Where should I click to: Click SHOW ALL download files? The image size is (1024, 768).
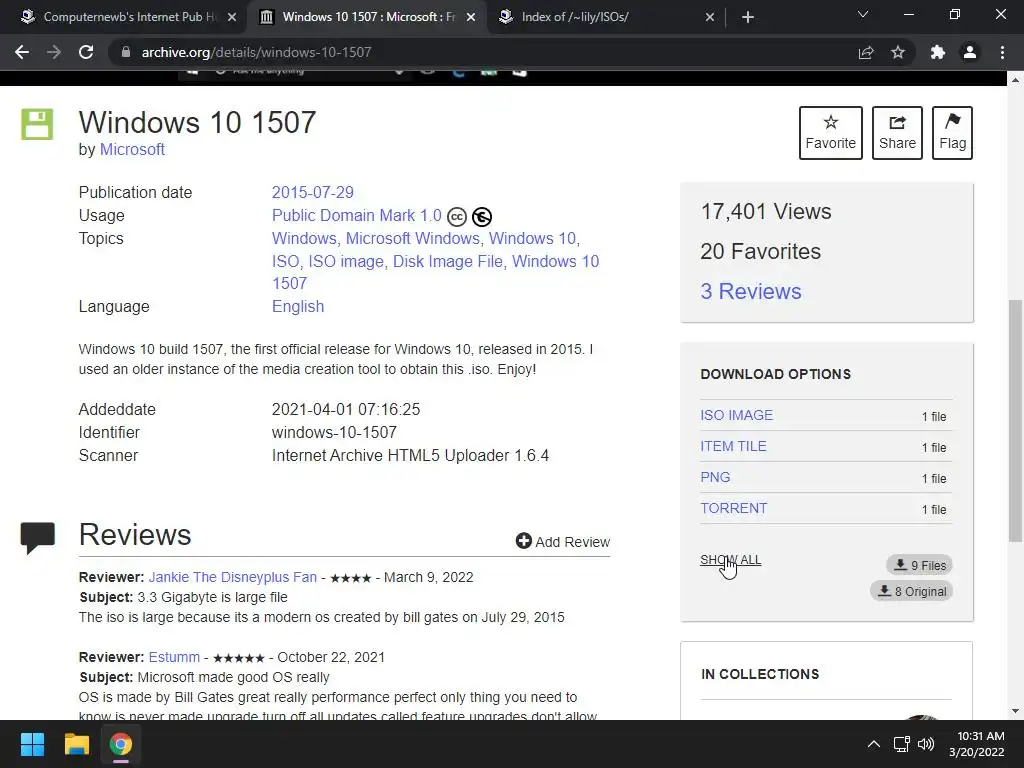point(731,560)
